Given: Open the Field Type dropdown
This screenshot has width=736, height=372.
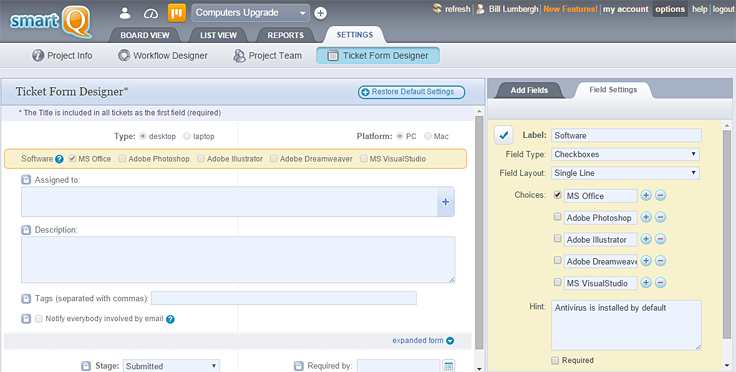Looking at the screenshot, I should coord(625,154).
